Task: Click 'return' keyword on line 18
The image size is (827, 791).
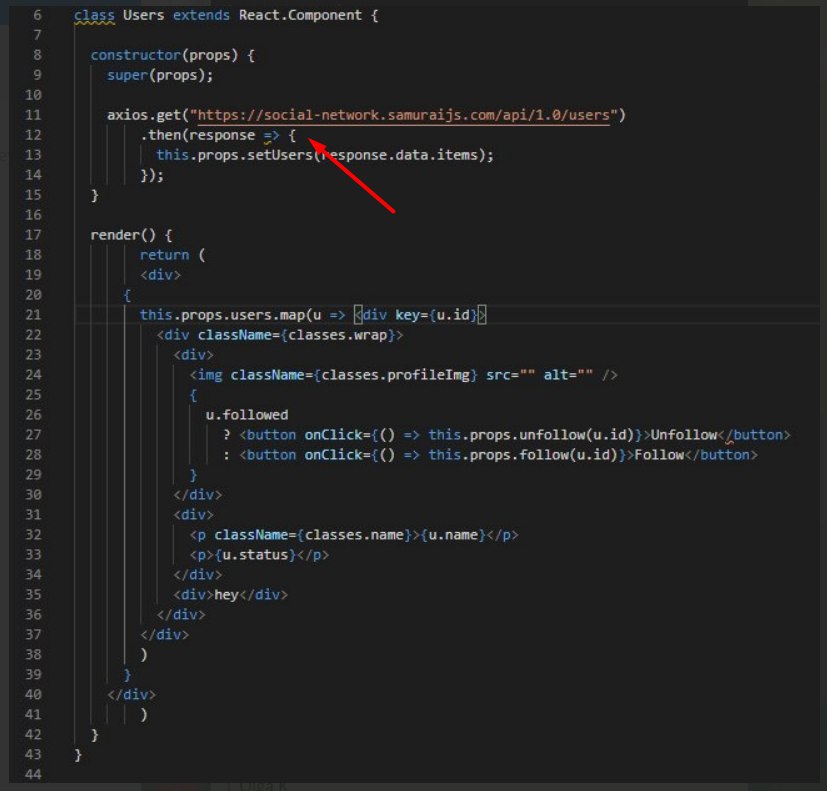Action: pos(164,255)
